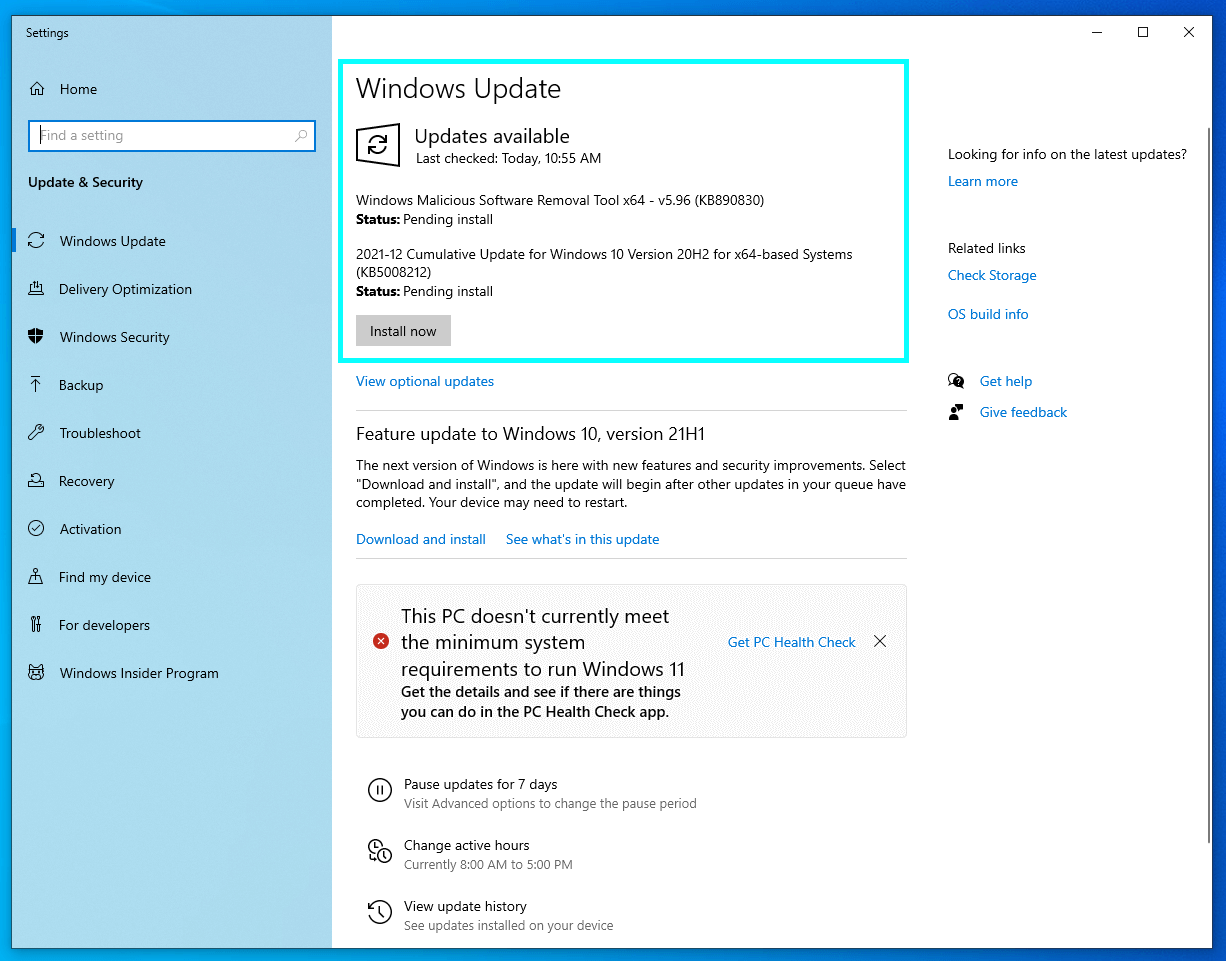Click the Install now button
The image size is (1226, 961).
coord(403,330)
